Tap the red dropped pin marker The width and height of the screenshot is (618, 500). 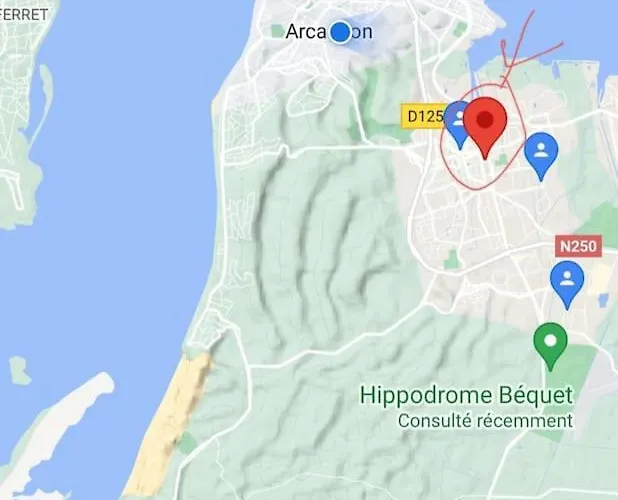click(x=485, y=128)
